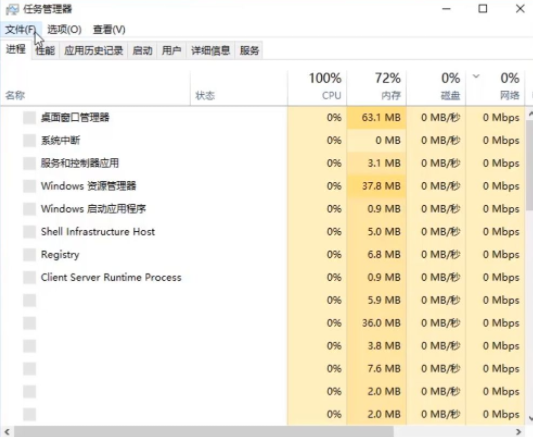Sort processes by 内存 column header
This screenshot has width=533, height=437.
pyautogui.click(x=377, y=86)
